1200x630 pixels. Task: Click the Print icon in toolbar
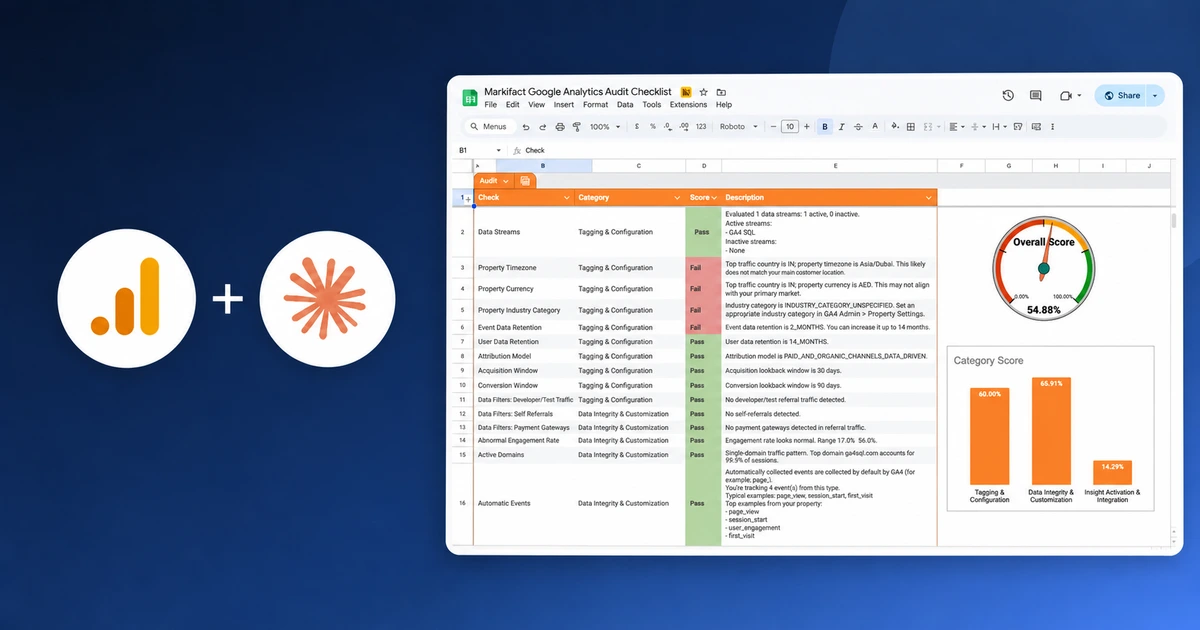point(560,127)
